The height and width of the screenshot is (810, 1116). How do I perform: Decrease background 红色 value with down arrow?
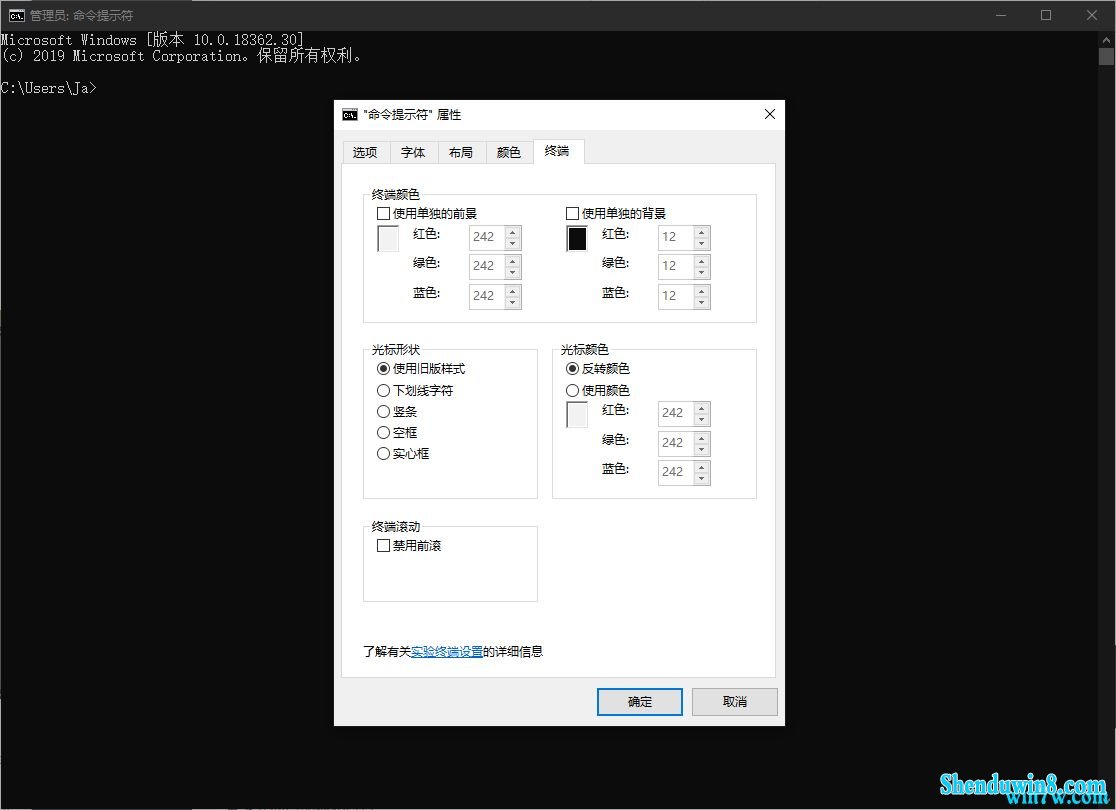(702, 243)
